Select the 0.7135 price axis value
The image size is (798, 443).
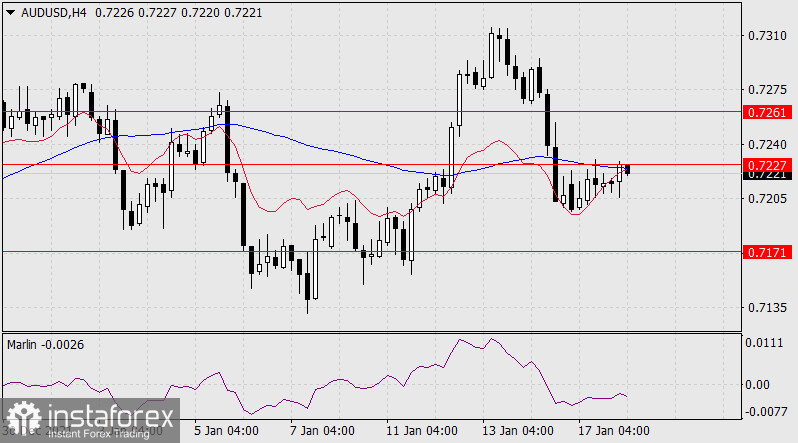point(767,308)
